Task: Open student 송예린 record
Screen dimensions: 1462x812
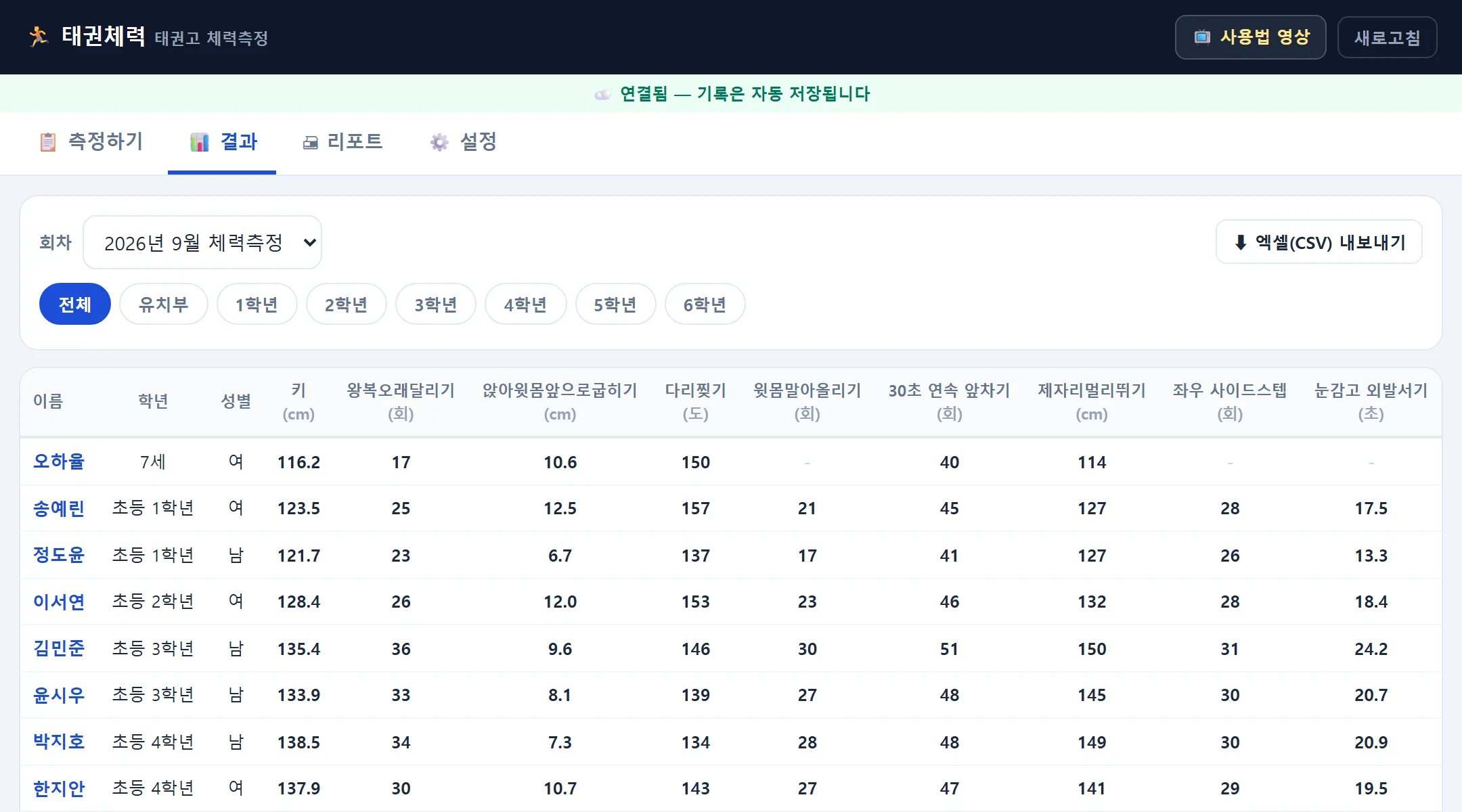Action: tap(59, 507)
